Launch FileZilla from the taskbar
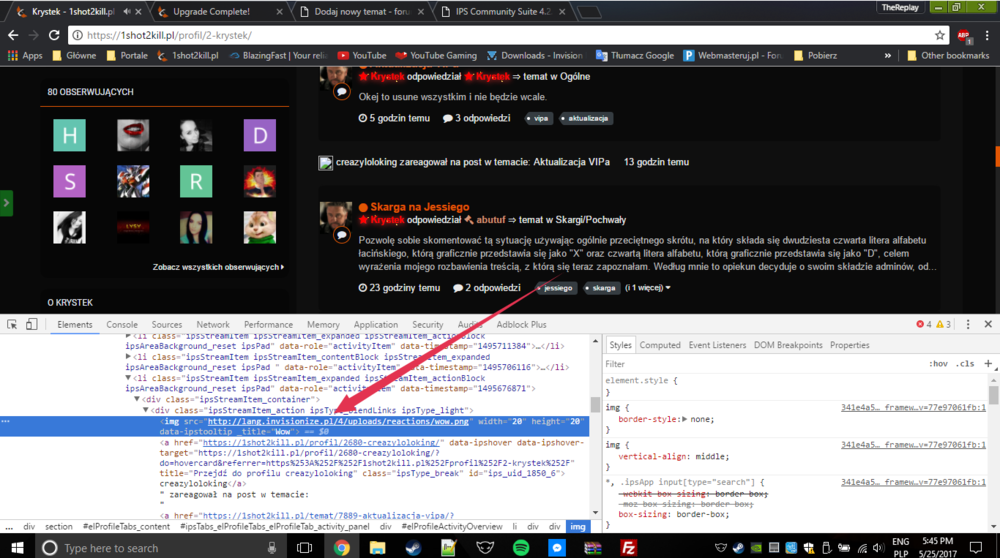The height and width of the screenshot is (558, 1000). (629, 547)
